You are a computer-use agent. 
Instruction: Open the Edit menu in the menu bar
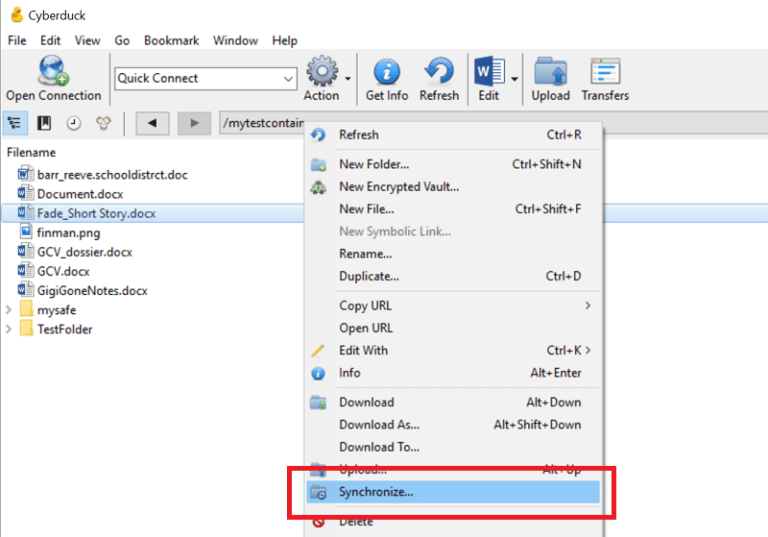pos(50,40)
